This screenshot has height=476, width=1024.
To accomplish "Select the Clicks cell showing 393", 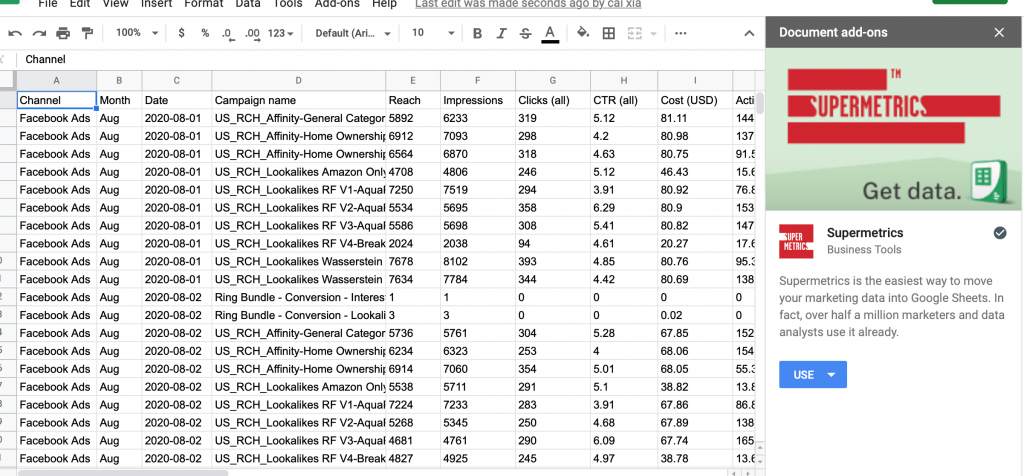I will coord(552,261).
